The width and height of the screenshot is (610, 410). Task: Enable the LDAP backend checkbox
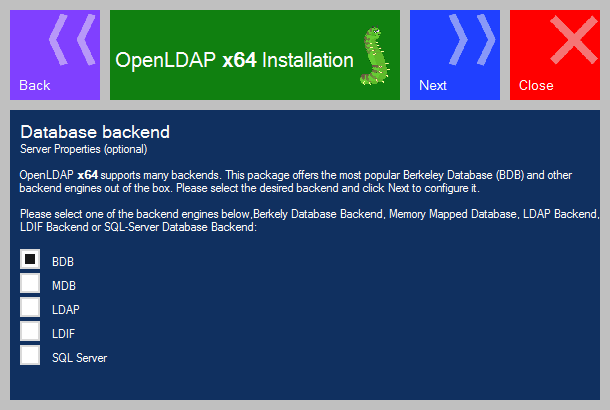[x=30, y=307]
